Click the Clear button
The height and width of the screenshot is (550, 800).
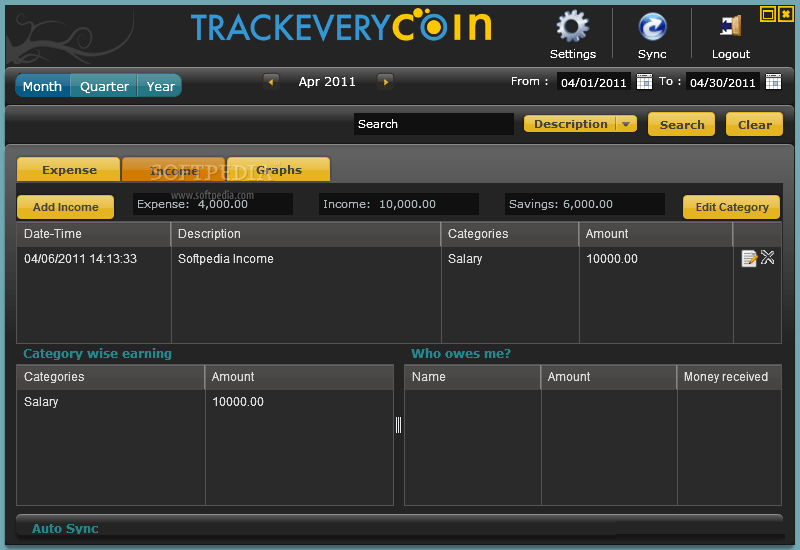pyautogui.click(x=755, y=124)
